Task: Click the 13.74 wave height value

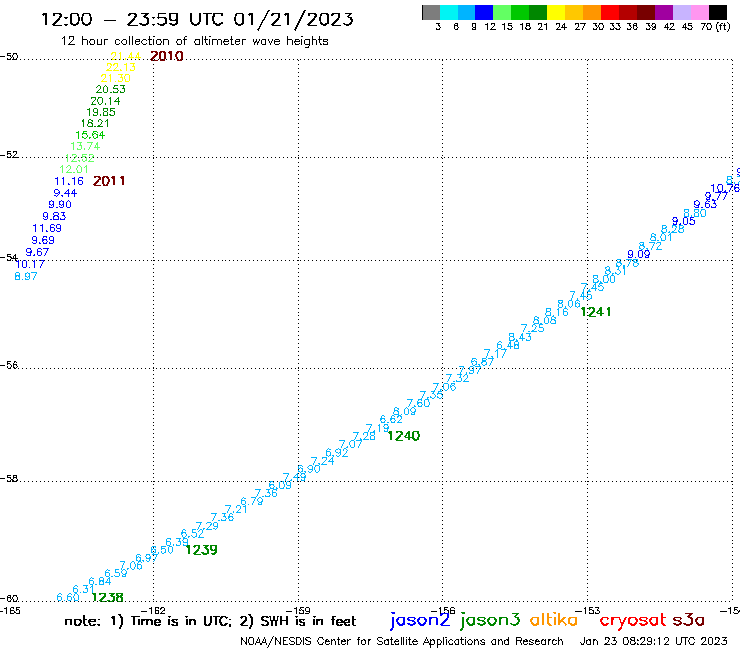Action: pyautogui.click(x=85, y=146)
